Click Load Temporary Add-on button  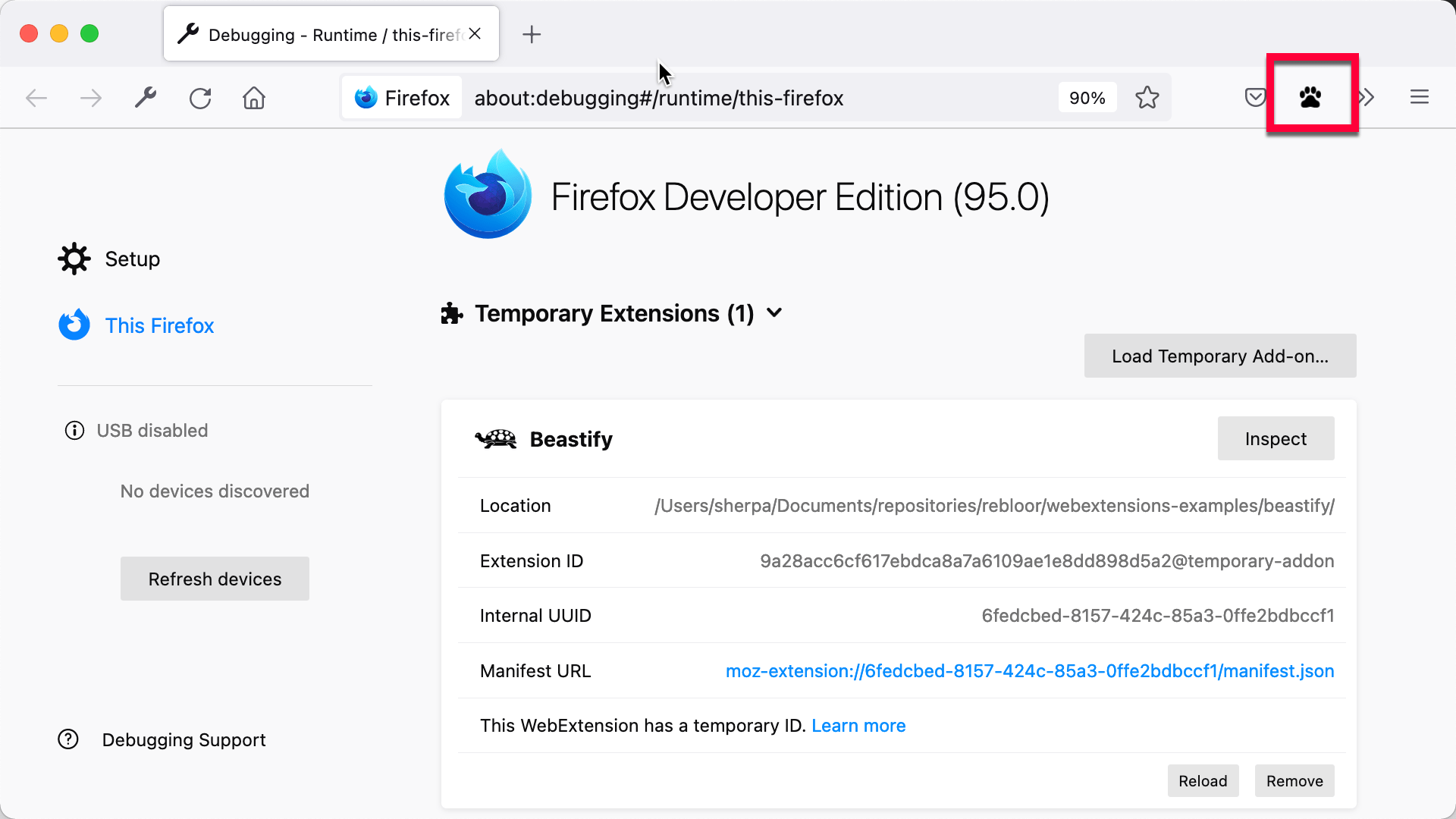(x=1220, y=356)
